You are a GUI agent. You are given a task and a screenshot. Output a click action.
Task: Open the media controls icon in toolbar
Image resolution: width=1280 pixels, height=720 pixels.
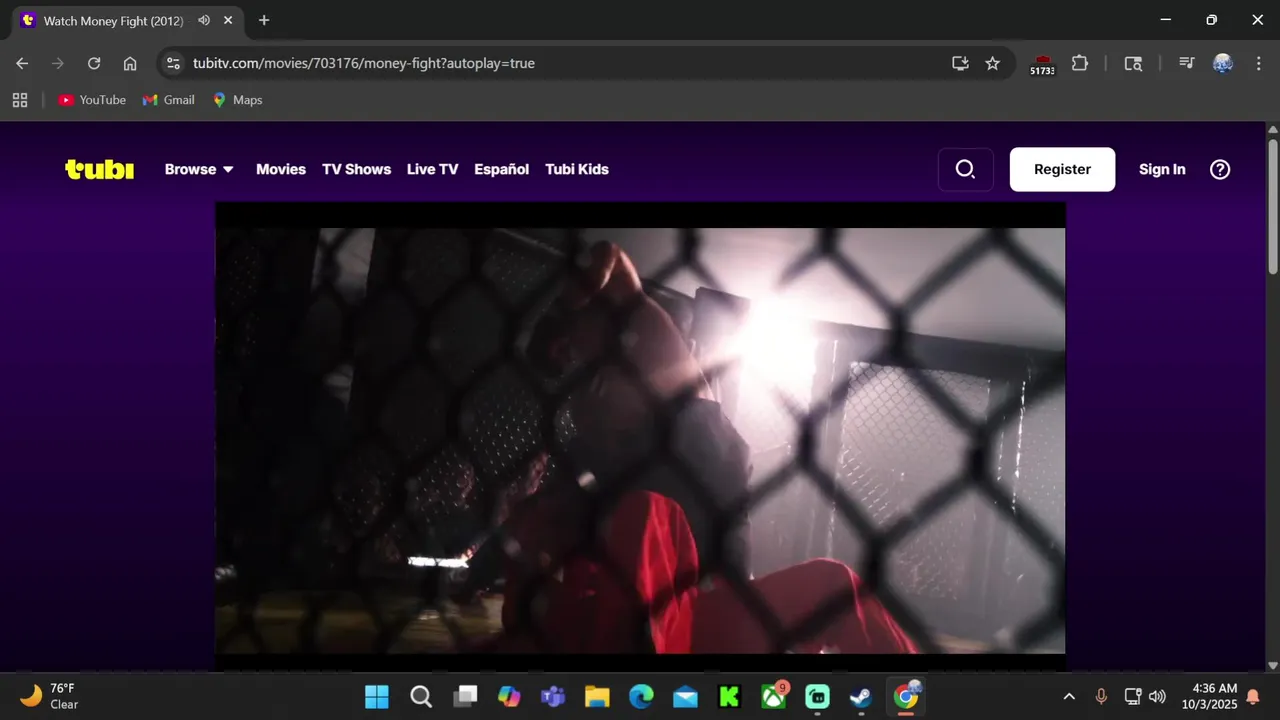tap(1187, 63)
